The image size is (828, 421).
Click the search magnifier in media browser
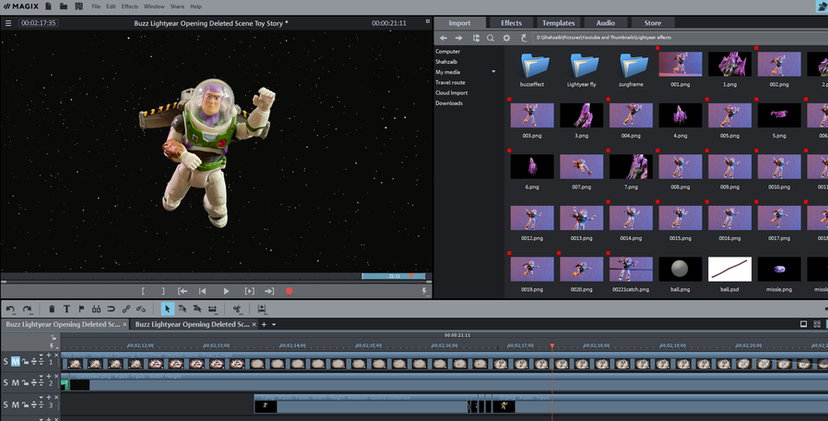pos(490,38)
